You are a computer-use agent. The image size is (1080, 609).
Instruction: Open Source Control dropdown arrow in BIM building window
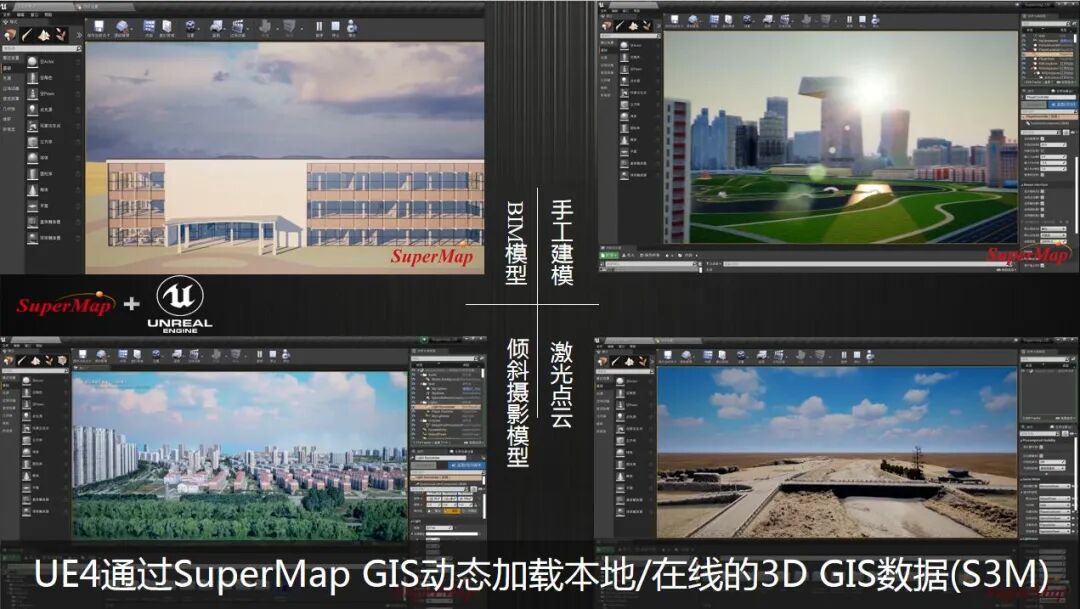pos(132,29)
